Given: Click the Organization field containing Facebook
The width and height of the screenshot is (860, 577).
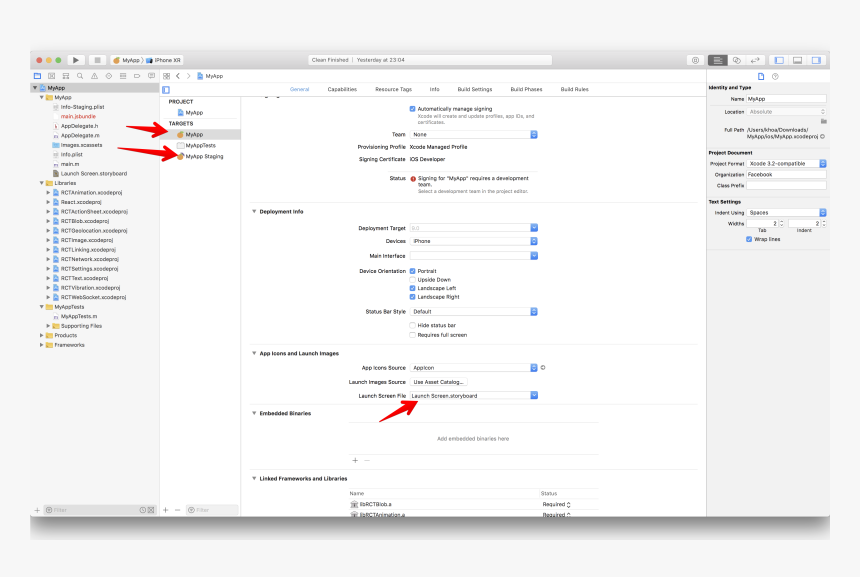Looking at the screenshot, I should [787, 174].
